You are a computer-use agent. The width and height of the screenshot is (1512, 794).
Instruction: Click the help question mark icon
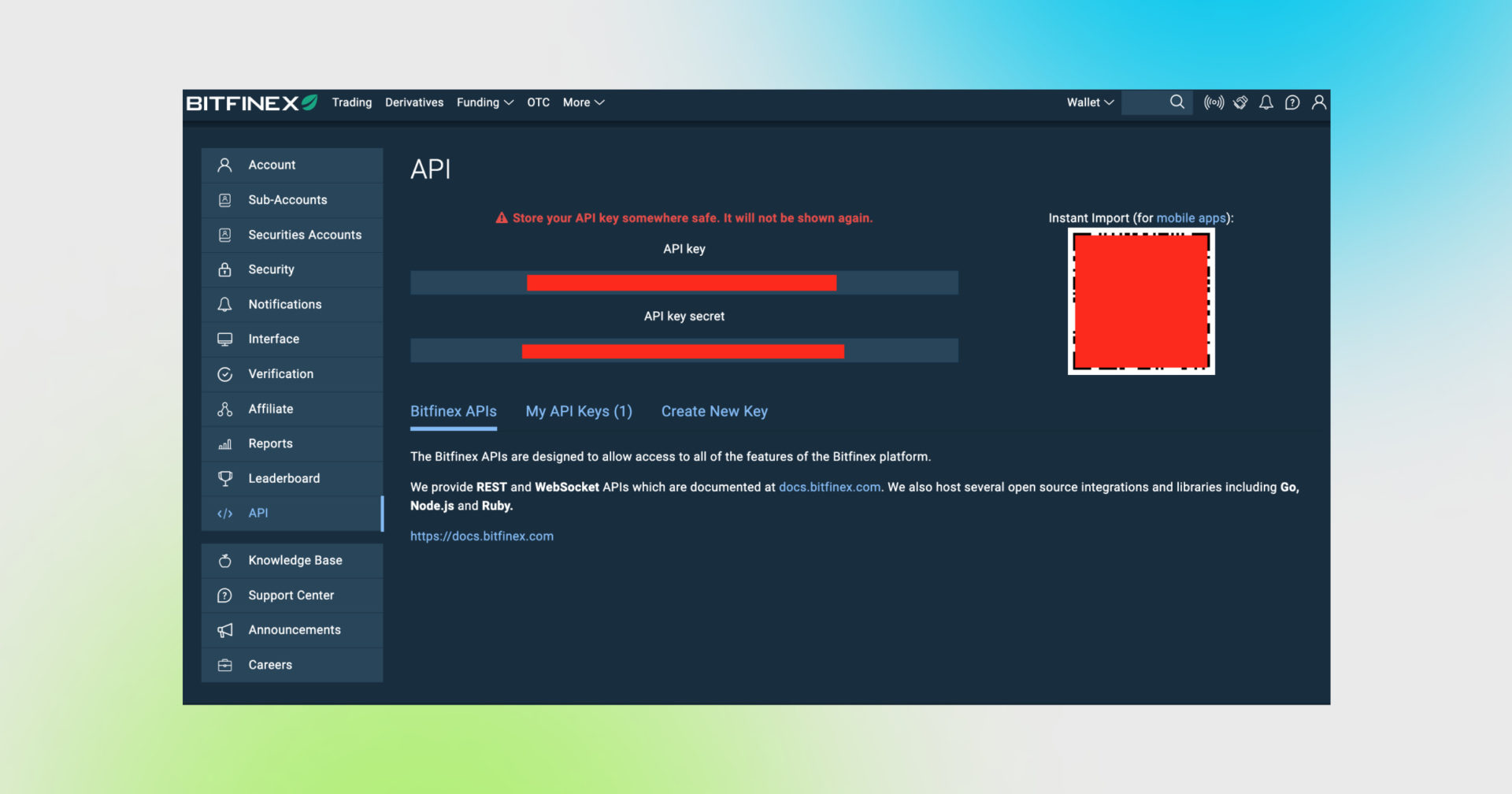(x=1292, y=102)
